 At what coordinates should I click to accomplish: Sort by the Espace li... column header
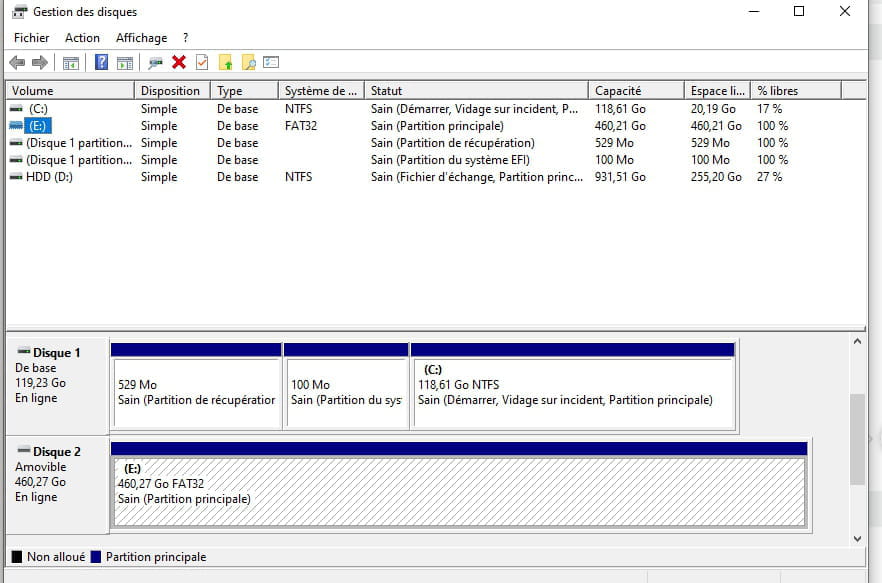718,91
